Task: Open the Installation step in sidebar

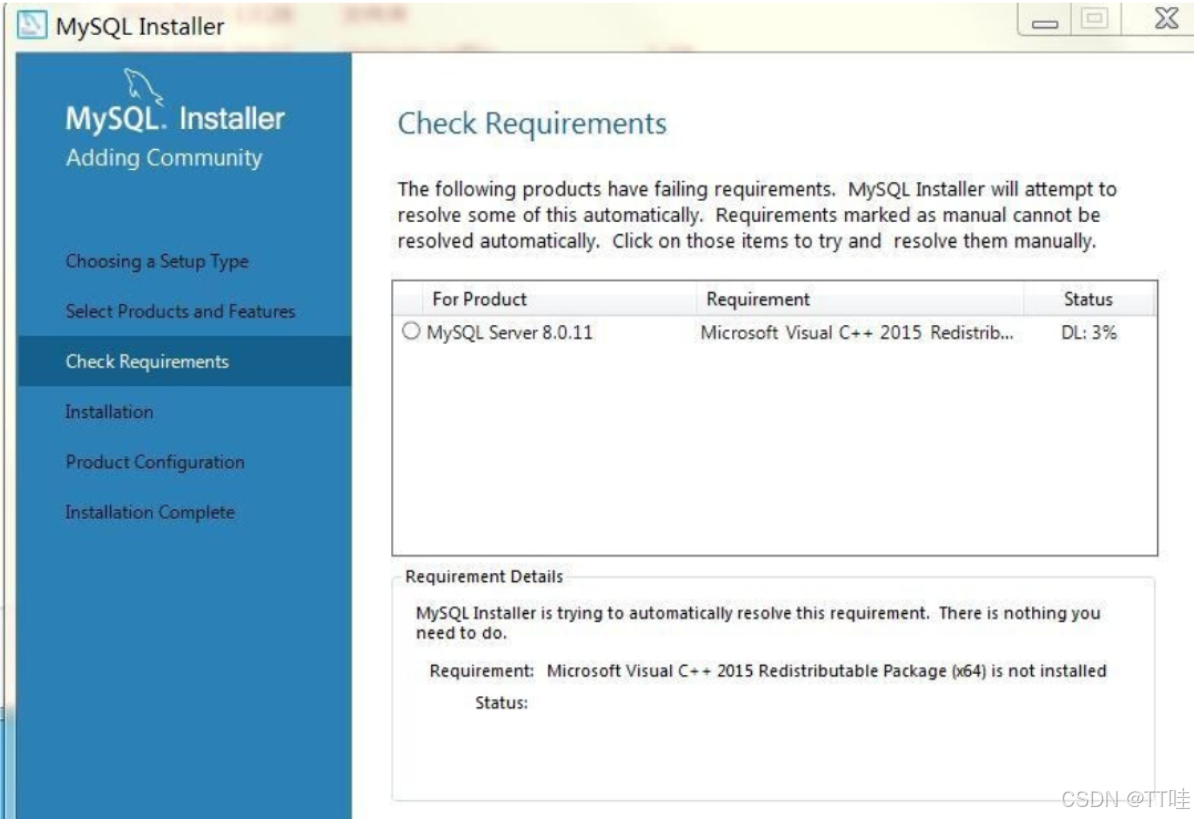Action: [x=109, y=412]
